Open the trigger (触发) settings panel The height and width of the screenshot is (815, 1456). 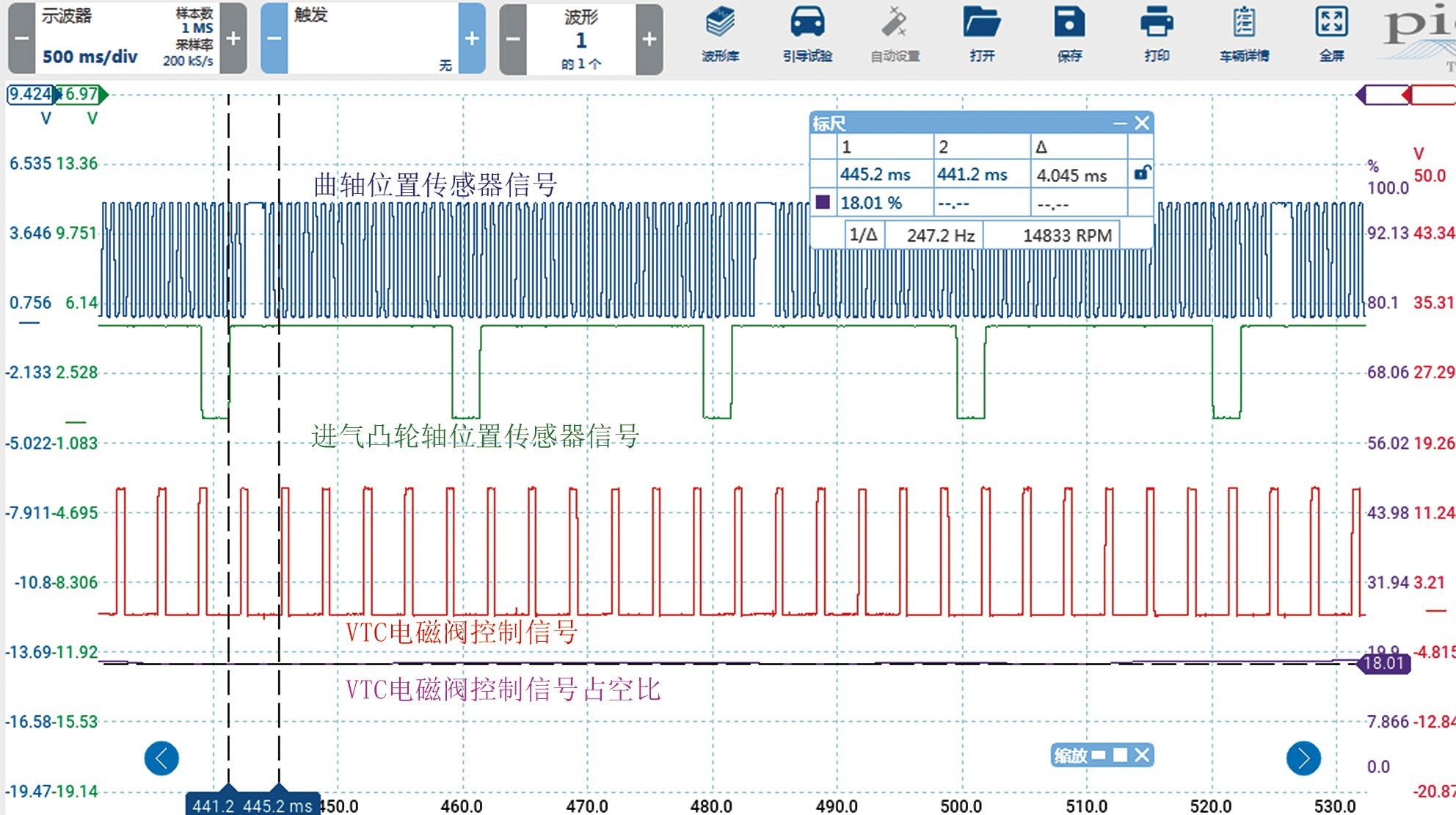tap(372, 38)
